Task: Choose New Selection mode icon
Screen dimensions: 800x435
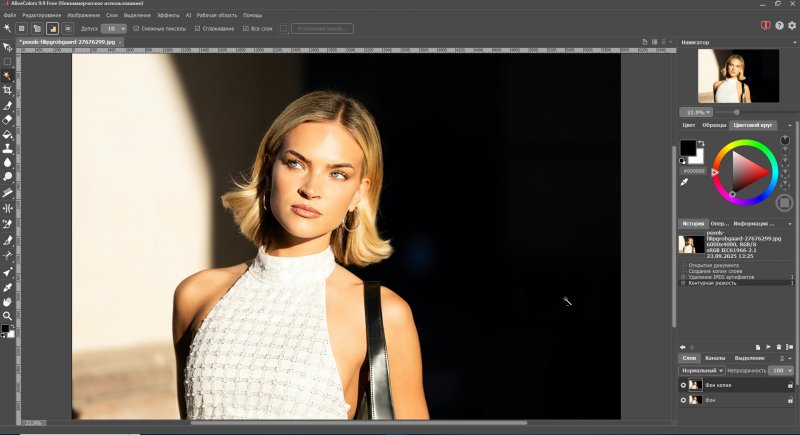Action: pyautogui.click(x=21, y=29)
